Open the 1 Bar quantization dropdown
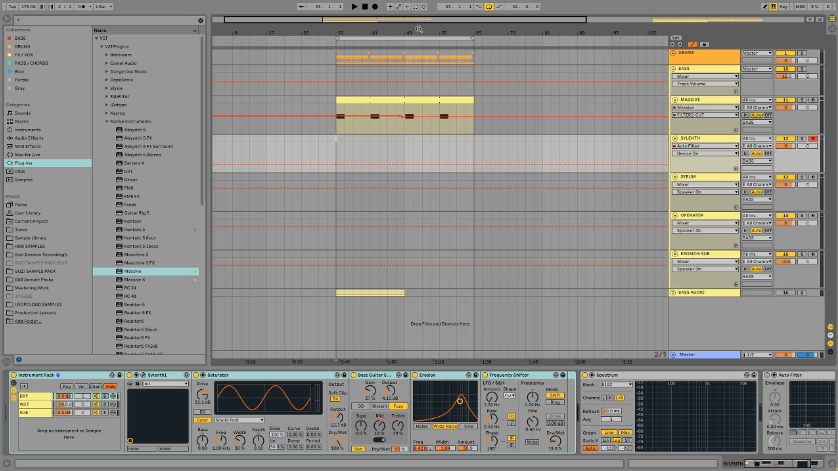 tap(103, 6)
